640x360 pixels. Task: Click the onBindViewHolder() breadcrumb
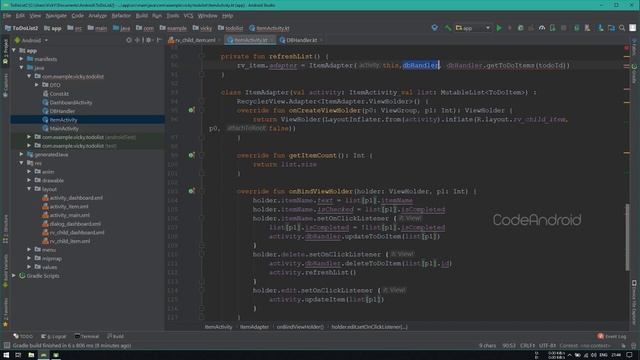coord(300,327)
